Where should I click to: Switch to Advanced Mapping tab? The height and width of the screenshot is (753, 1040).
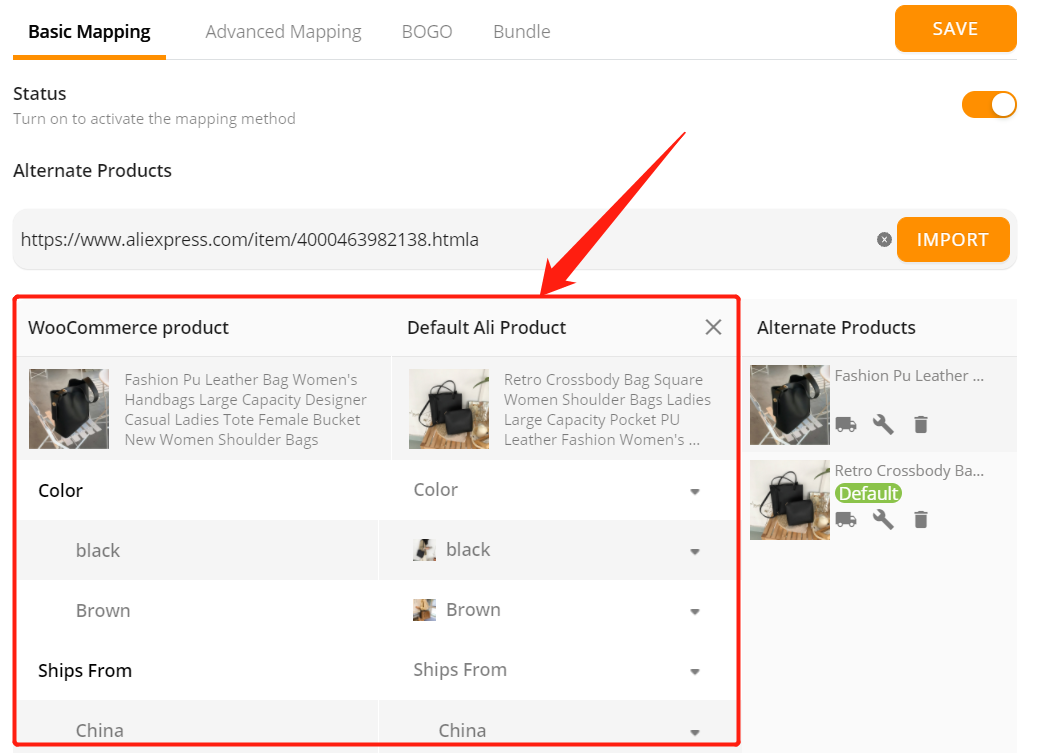tap(283, 32)
